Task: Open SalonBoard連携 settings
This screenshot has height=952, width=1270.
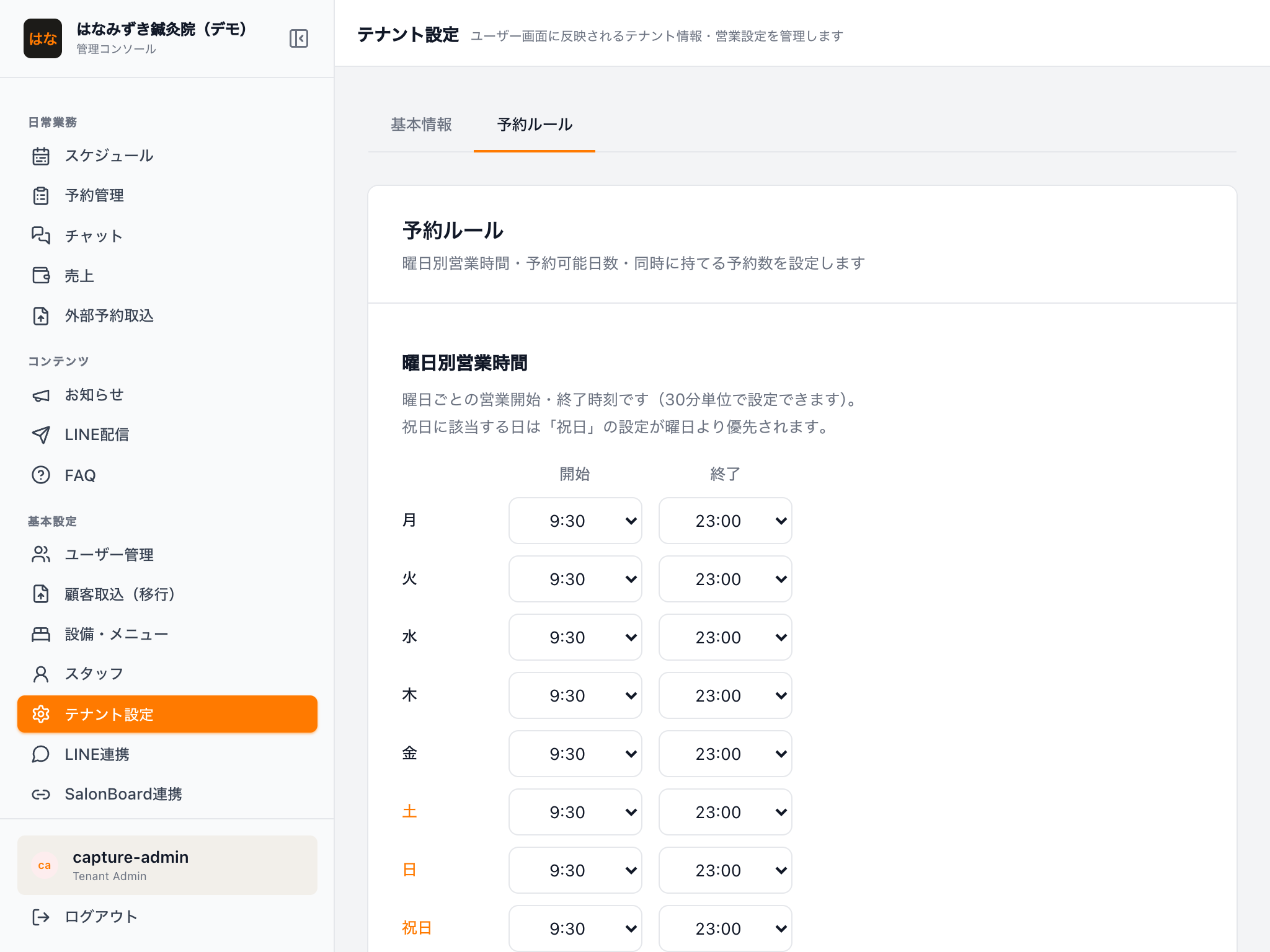Action: click(x=167, y=794)
